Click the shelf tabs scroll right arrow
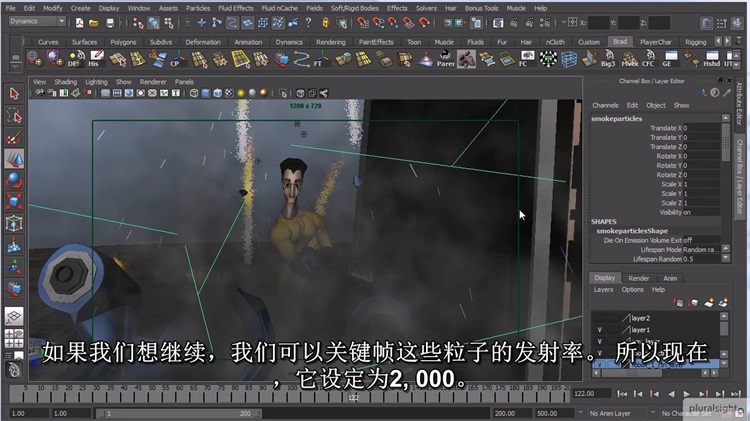 point(728,41)
